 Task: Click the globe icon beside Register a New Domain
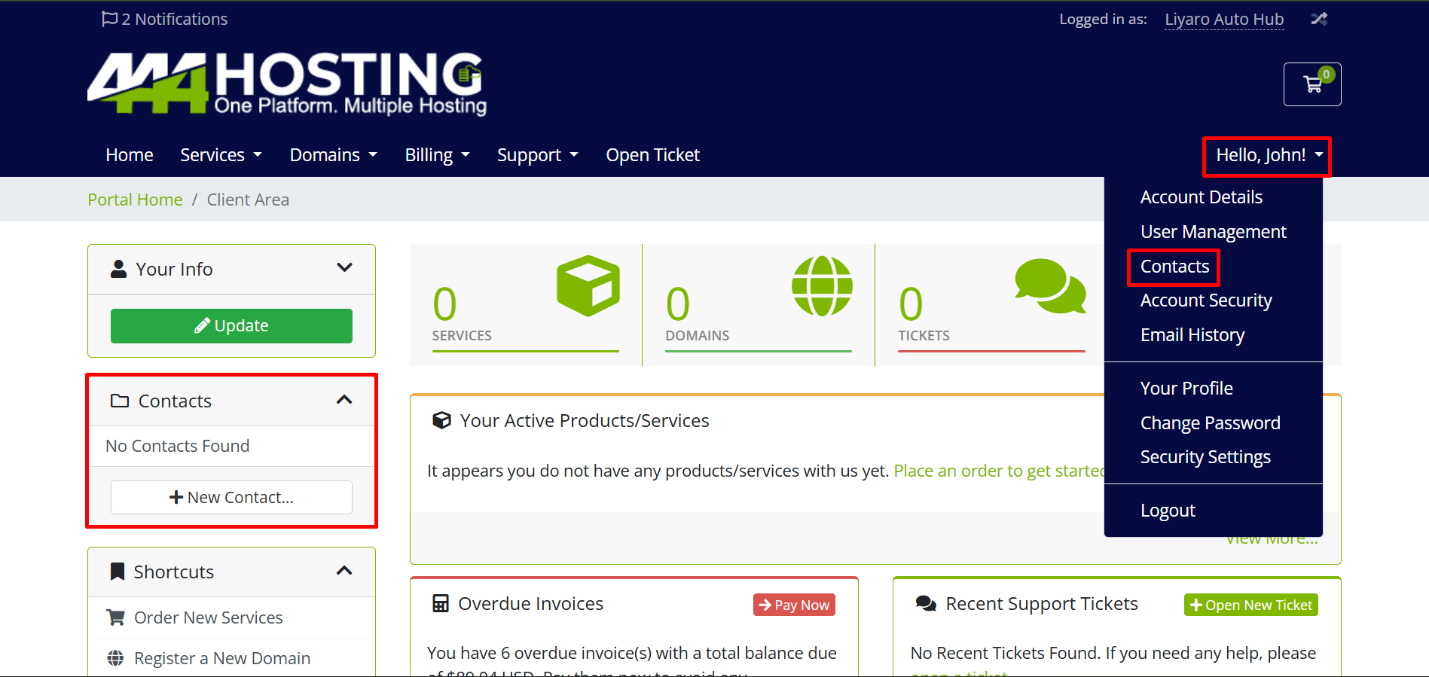[116, 658]
